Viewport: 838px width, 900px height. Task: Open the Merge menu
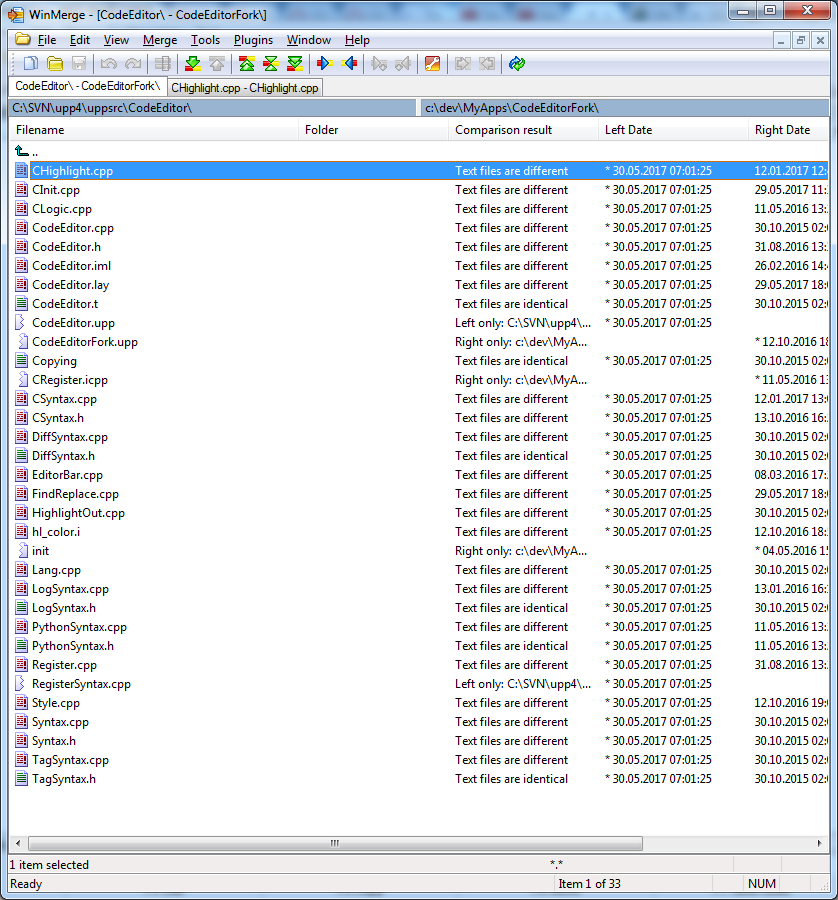[160, 40]
